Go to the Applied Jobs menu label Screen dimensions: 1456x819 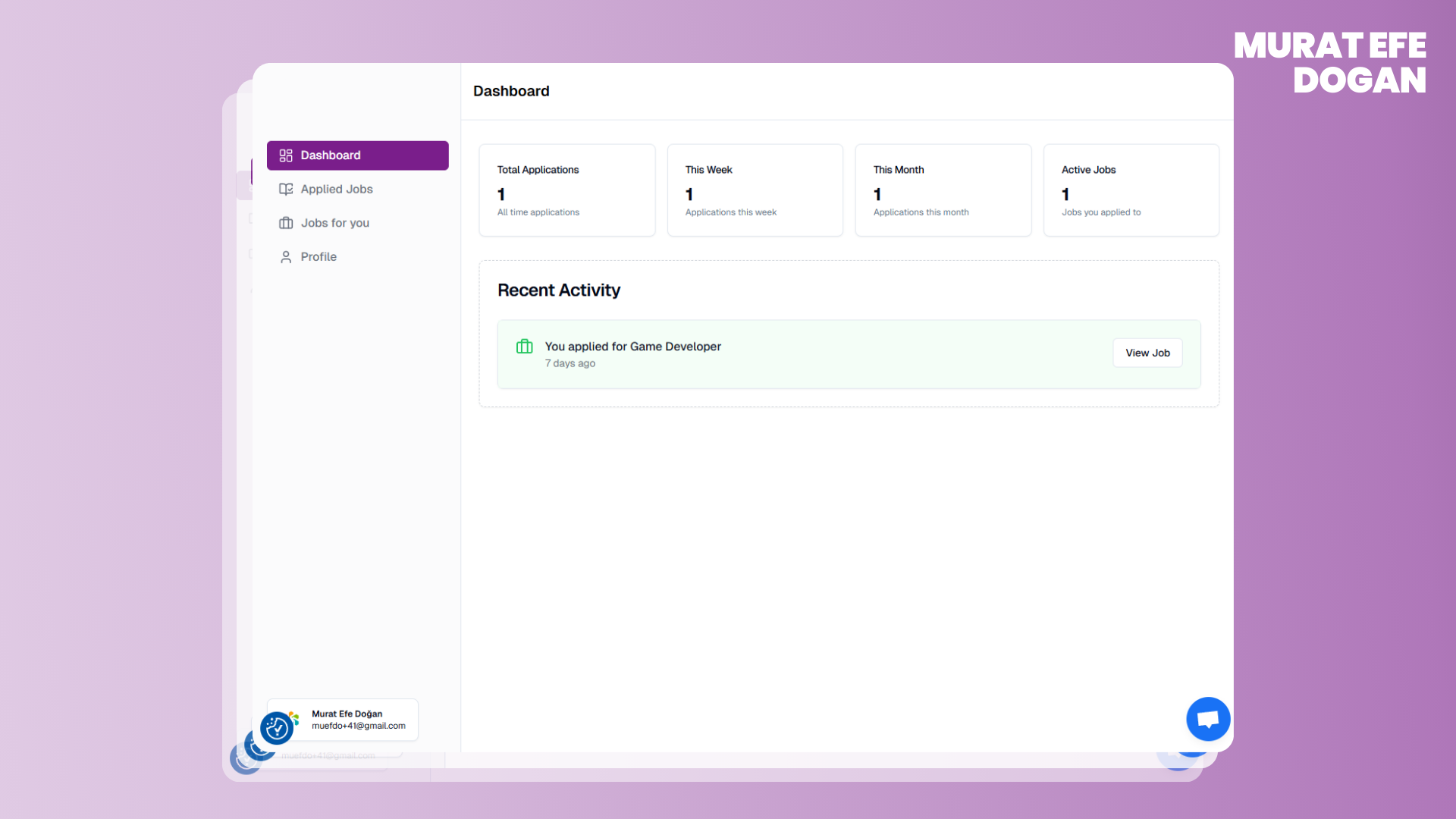click(337, 190)
